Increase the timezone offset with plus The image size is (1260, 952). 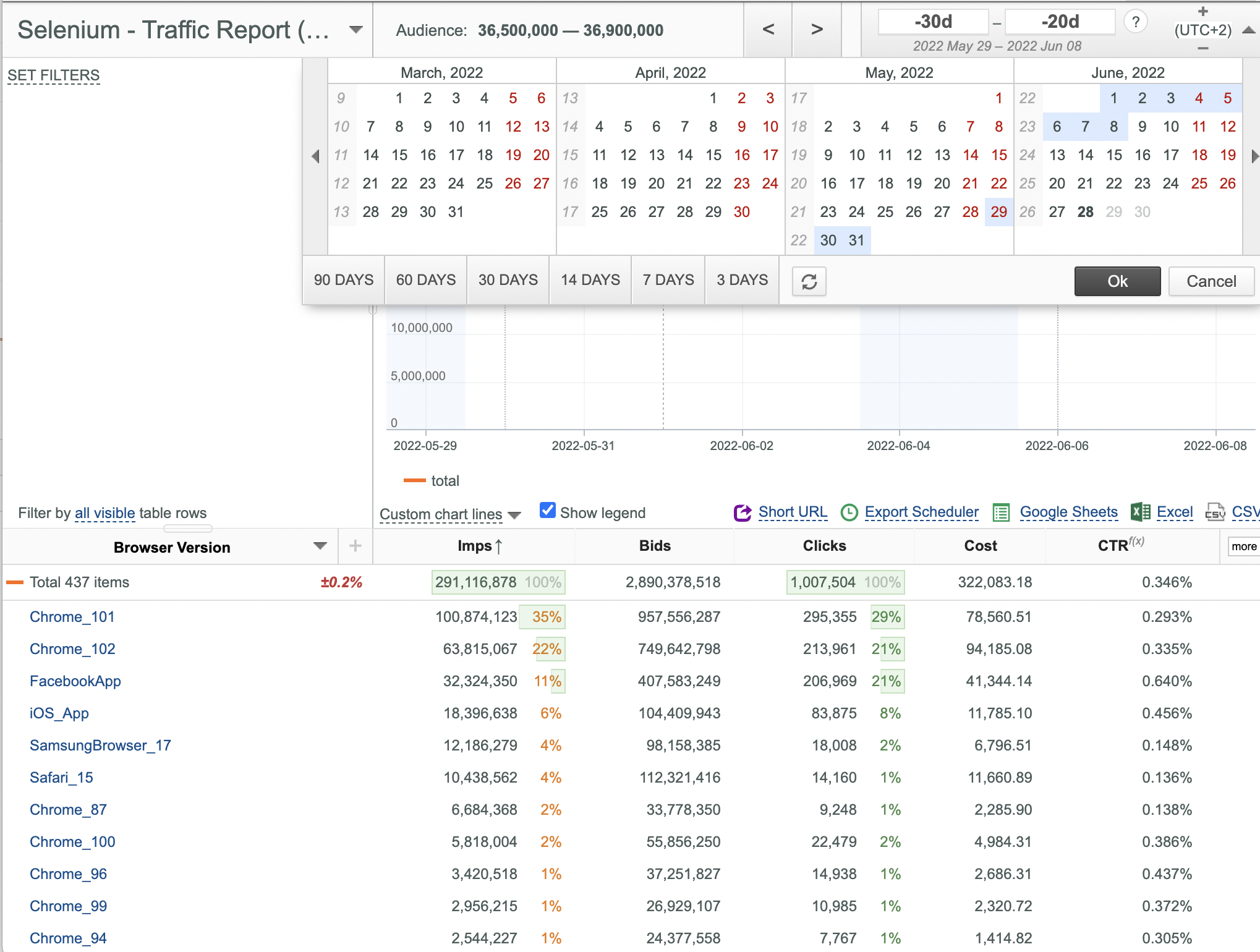click(x=1203, y=11)
